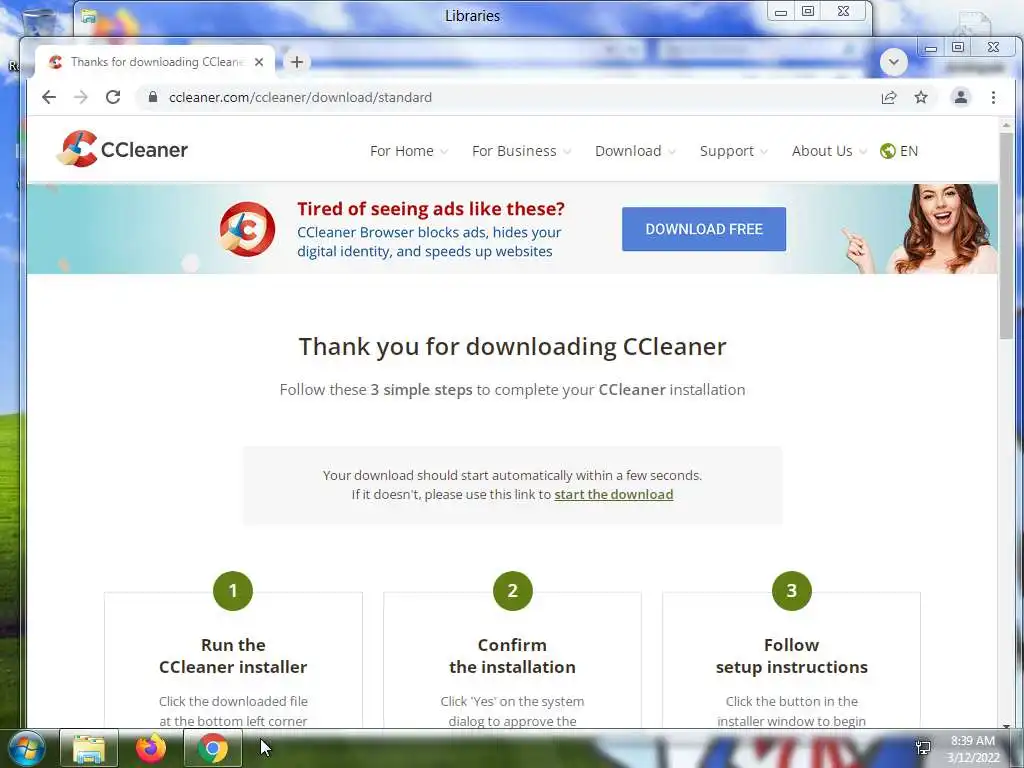This screenshot has height=768, width=1024.
Task: Close the CCleaner download tab
Action: click(259, 62)
